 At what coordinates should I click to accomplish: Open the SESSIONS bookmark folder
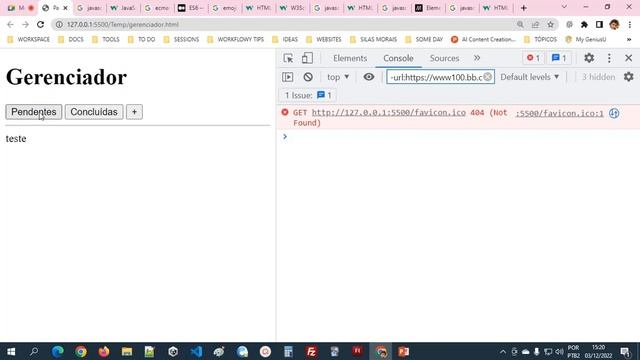pyautogui.click(x=181, y=39)
